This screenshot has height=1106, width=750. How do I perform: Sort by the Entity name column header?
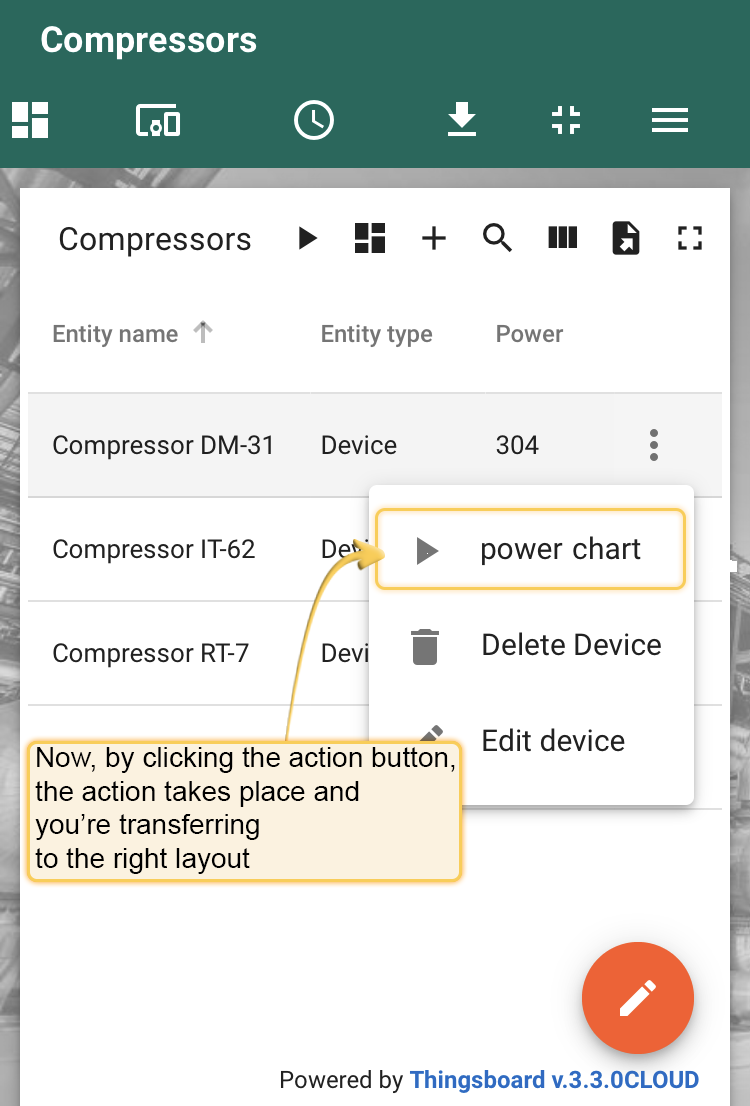tap(115, 334)
